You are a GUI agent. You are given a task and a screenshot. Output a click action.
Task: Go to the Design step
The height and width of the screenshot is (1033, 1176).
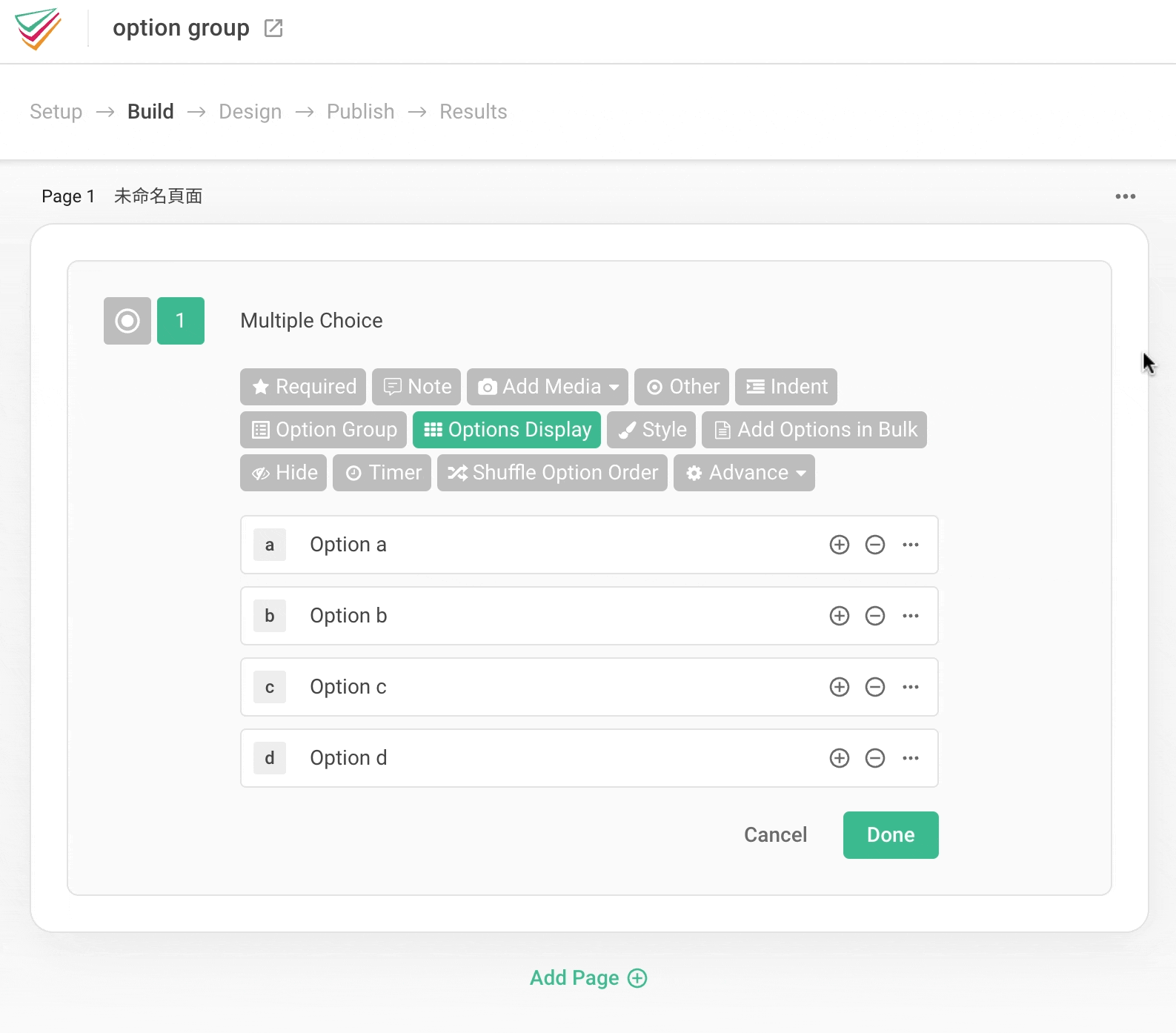250,112
